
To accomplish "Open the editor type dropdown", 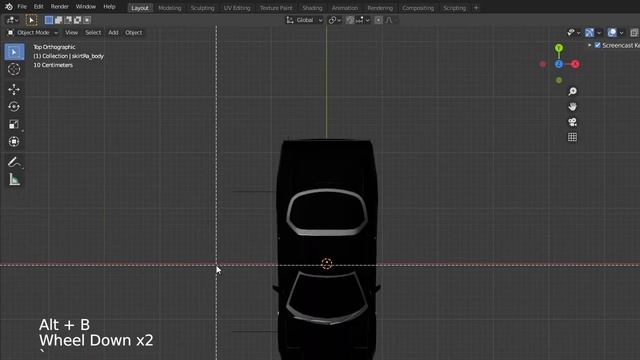I will point(13,20).
